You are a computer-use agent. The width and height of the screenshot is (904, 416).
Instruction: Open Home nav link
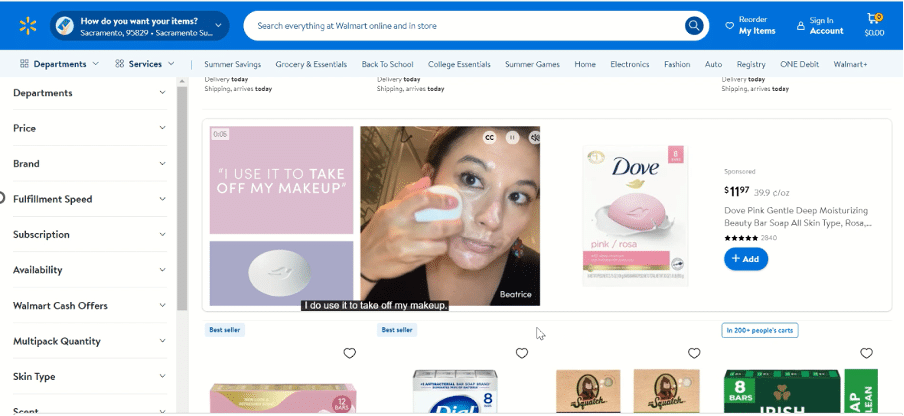[x=585, y=65]
